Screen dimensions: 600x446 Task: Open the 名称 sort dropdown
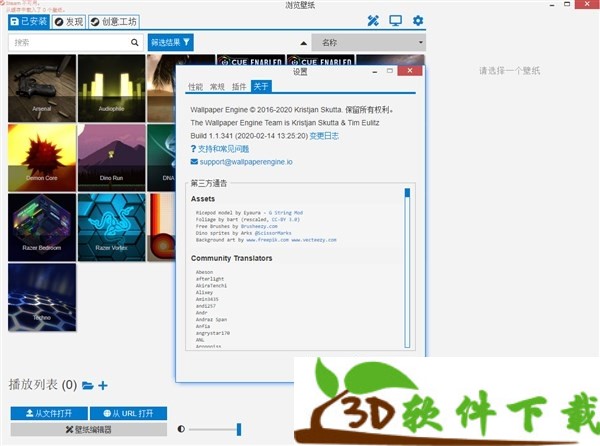368,42
